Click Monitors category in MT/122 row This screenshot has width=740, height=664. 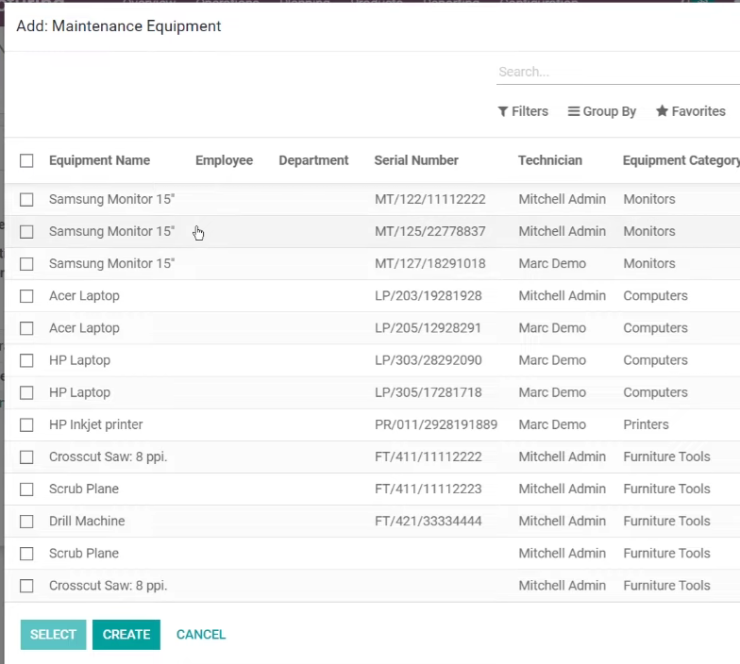649,199
